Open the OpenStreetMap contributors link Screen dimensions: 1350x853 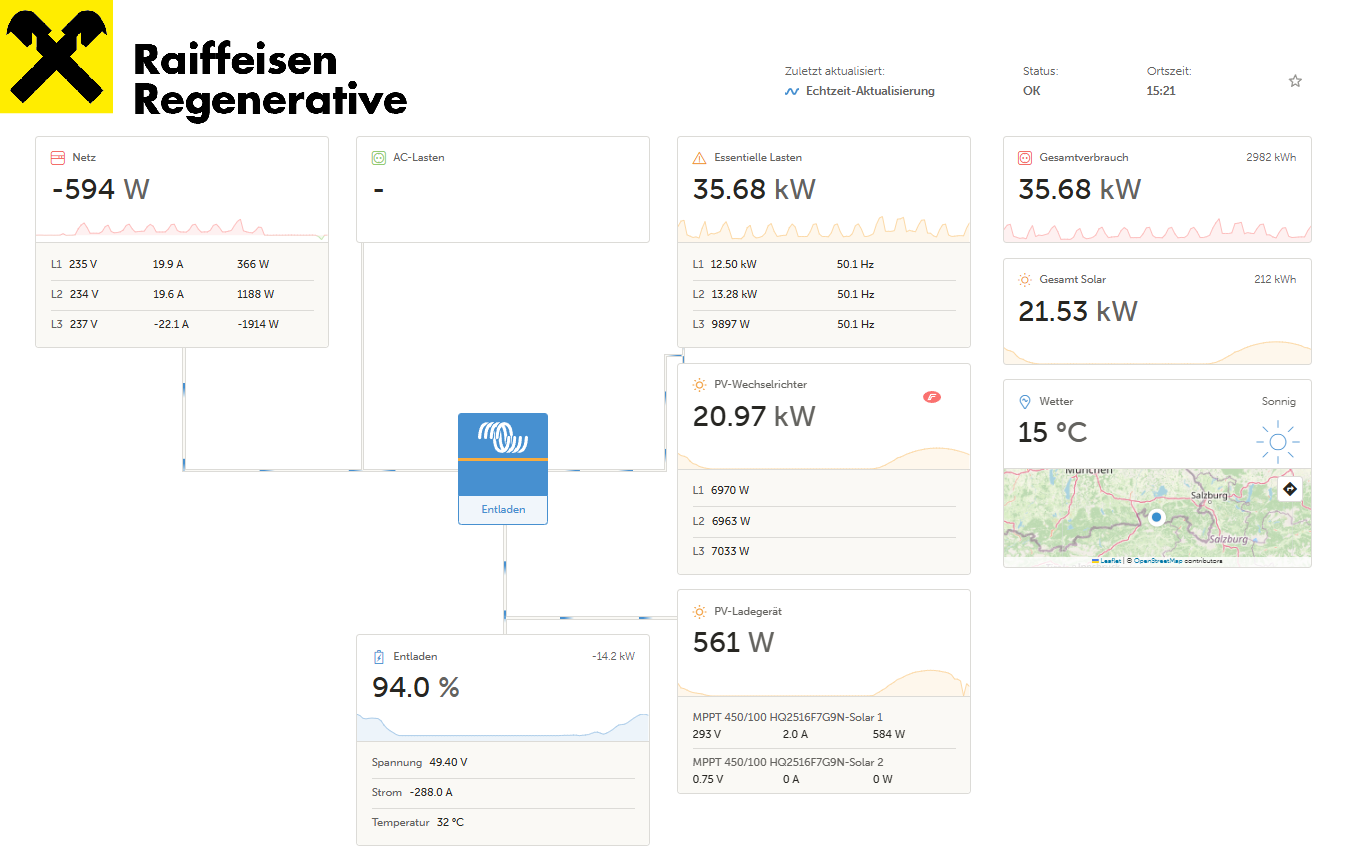click(1157, 561)
